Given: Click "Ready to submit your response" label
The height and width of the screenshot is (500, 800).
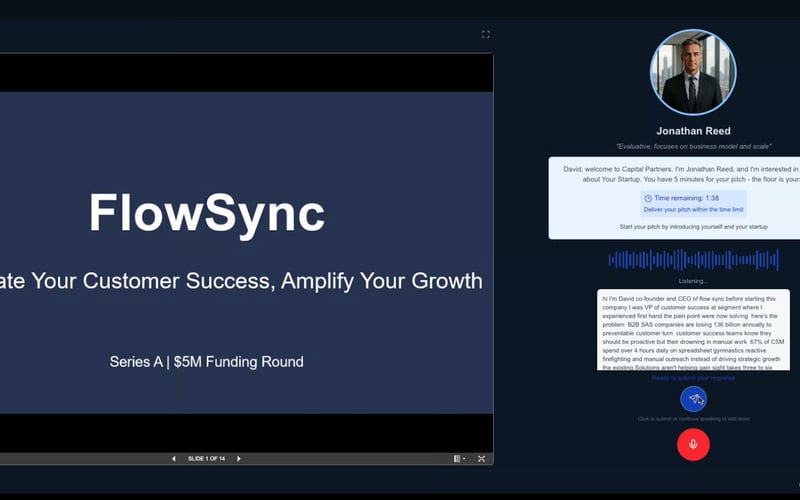Looking at the screenshot, I should (x=693, y=378).
